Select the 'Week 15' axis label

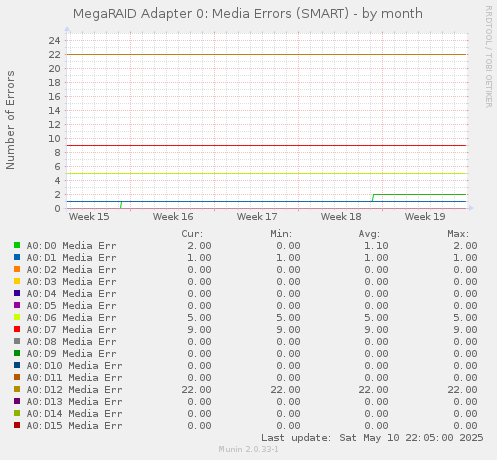[89, 217]
